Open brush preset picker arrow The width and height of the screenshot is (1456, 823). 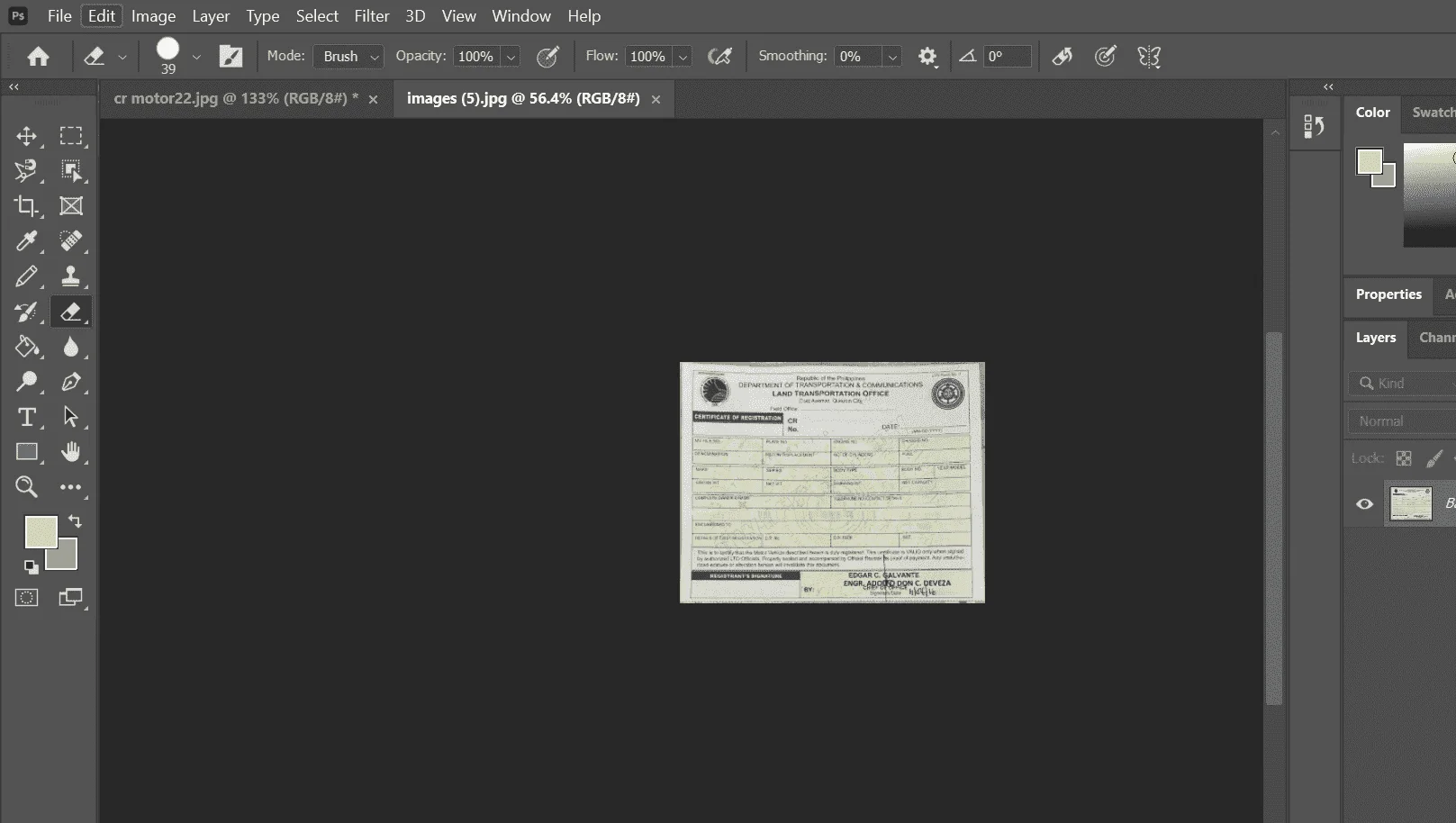coord(195,57)
